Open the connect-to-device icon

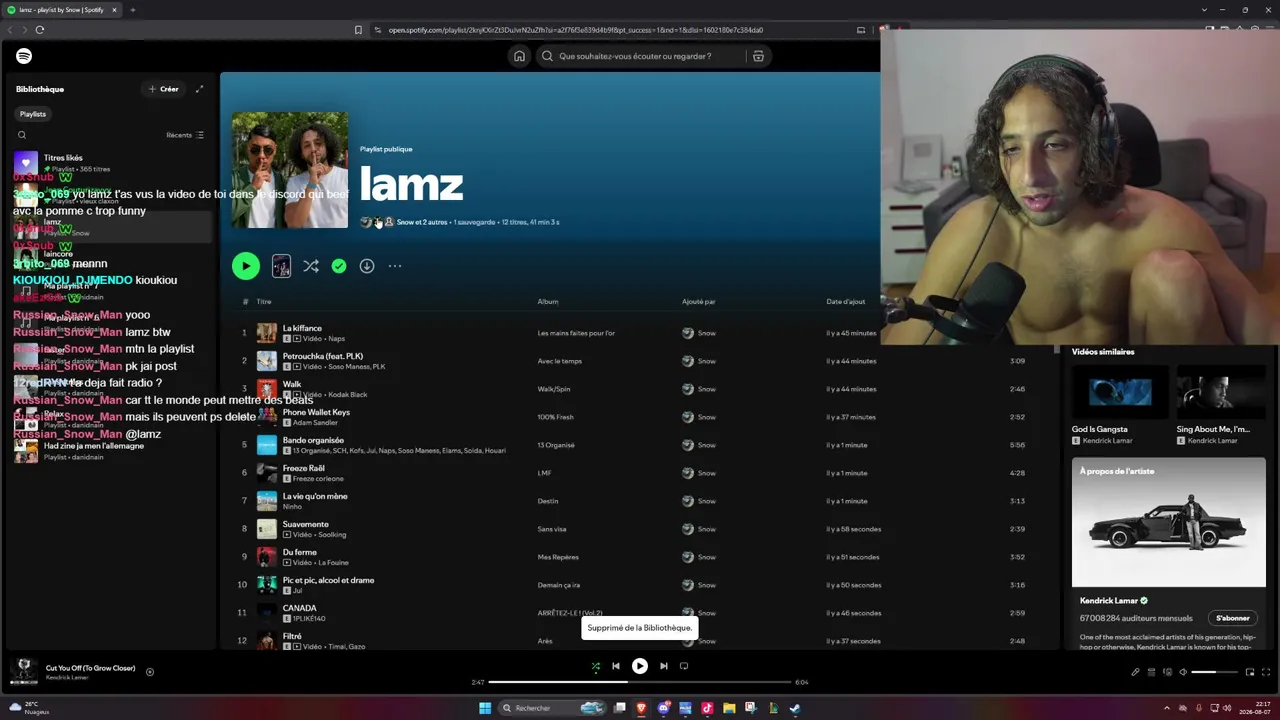[x=1167, y=672]
